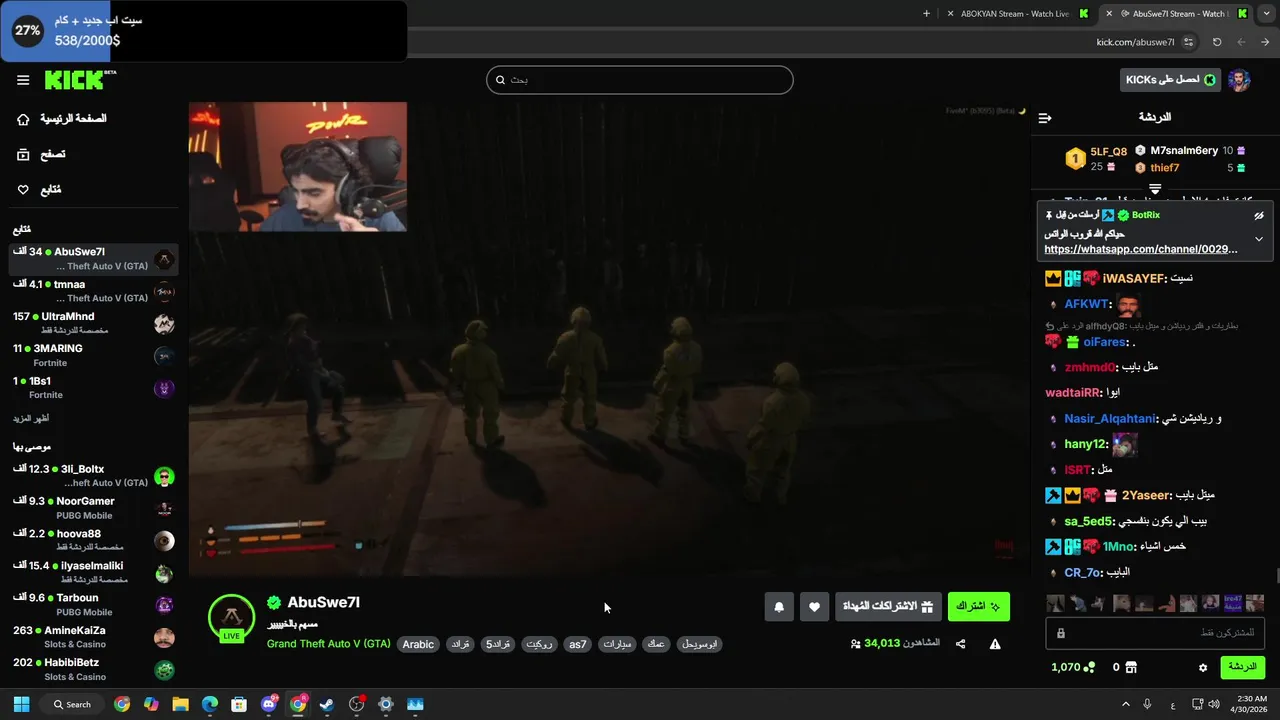Open the gifted subscriptions button
Screen dimensions: 1280x720
click(x=888, y=606)
